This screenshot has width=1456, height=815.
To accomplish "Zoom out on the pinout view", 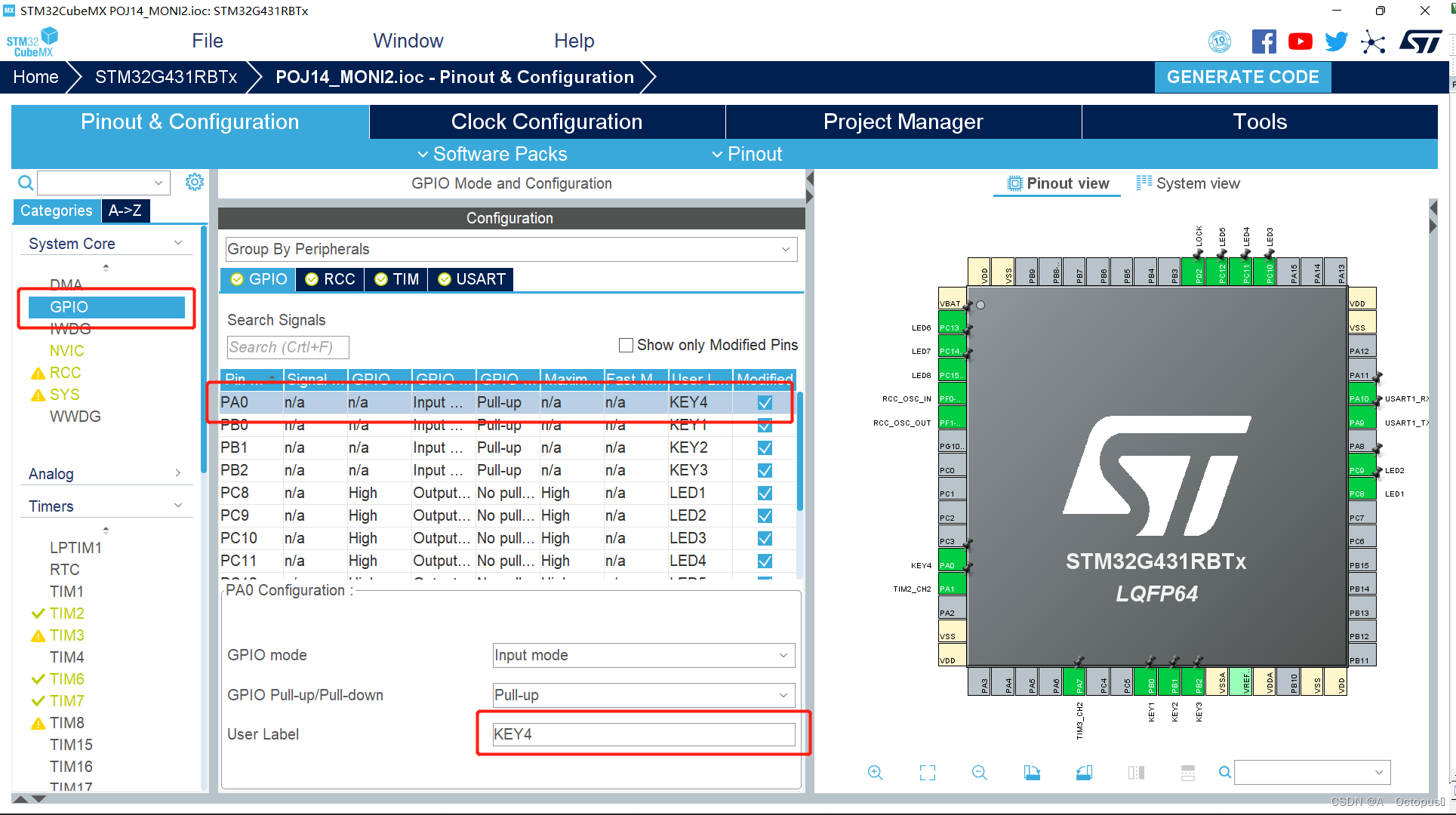I will [x=979, y=772].
